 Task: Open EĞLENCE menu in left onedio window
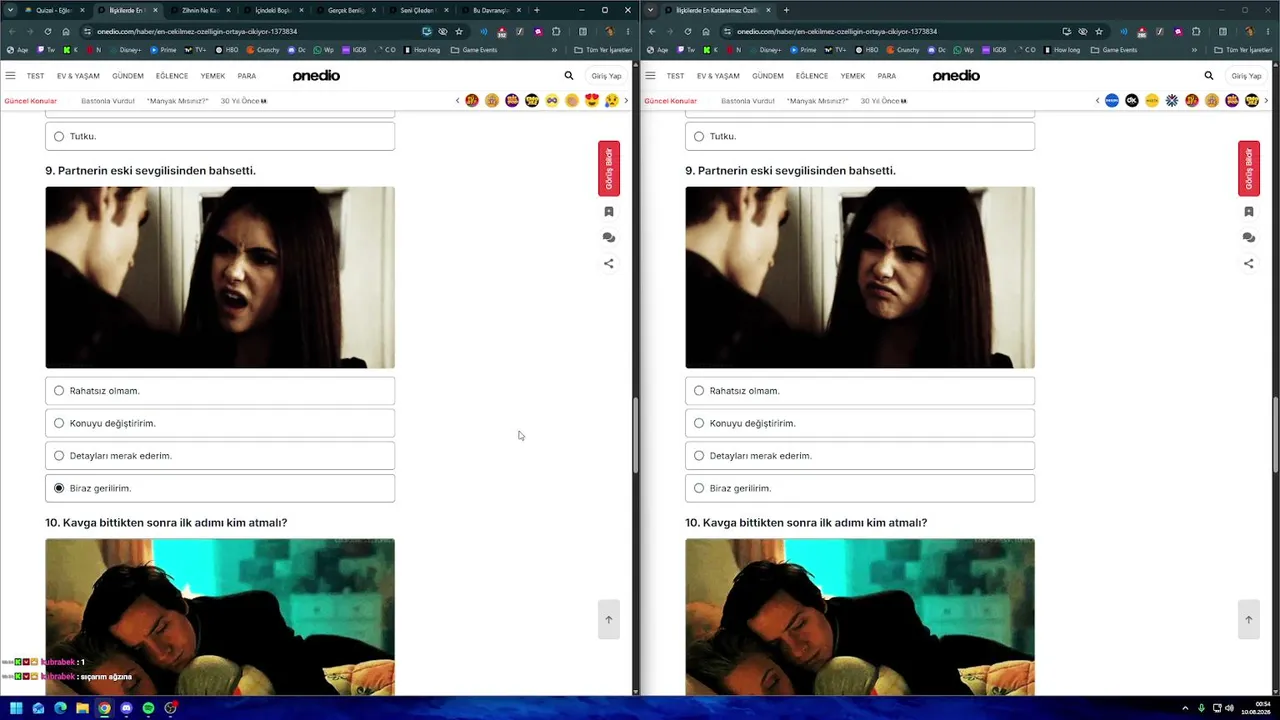pyautogui.click(x=172, y=76)
